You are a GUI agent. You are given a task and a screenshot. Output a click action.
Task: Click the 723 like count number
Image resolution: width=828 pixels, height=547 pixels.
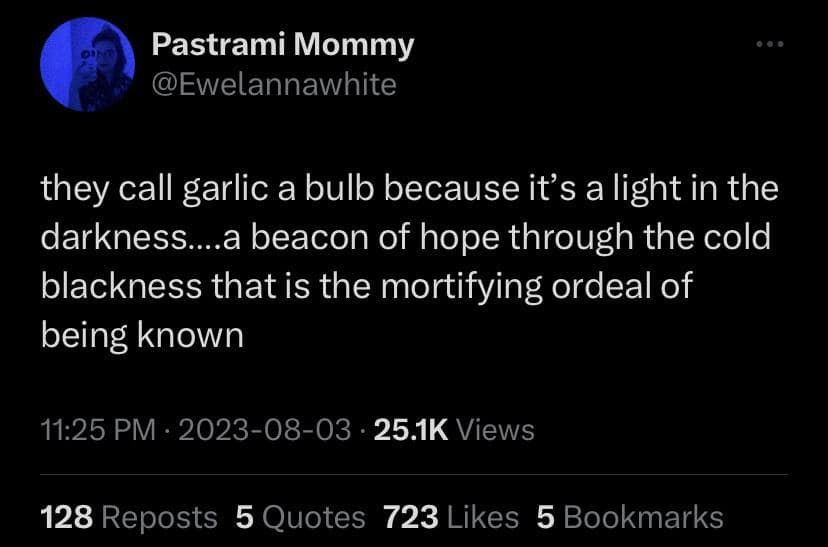[411, 517]
